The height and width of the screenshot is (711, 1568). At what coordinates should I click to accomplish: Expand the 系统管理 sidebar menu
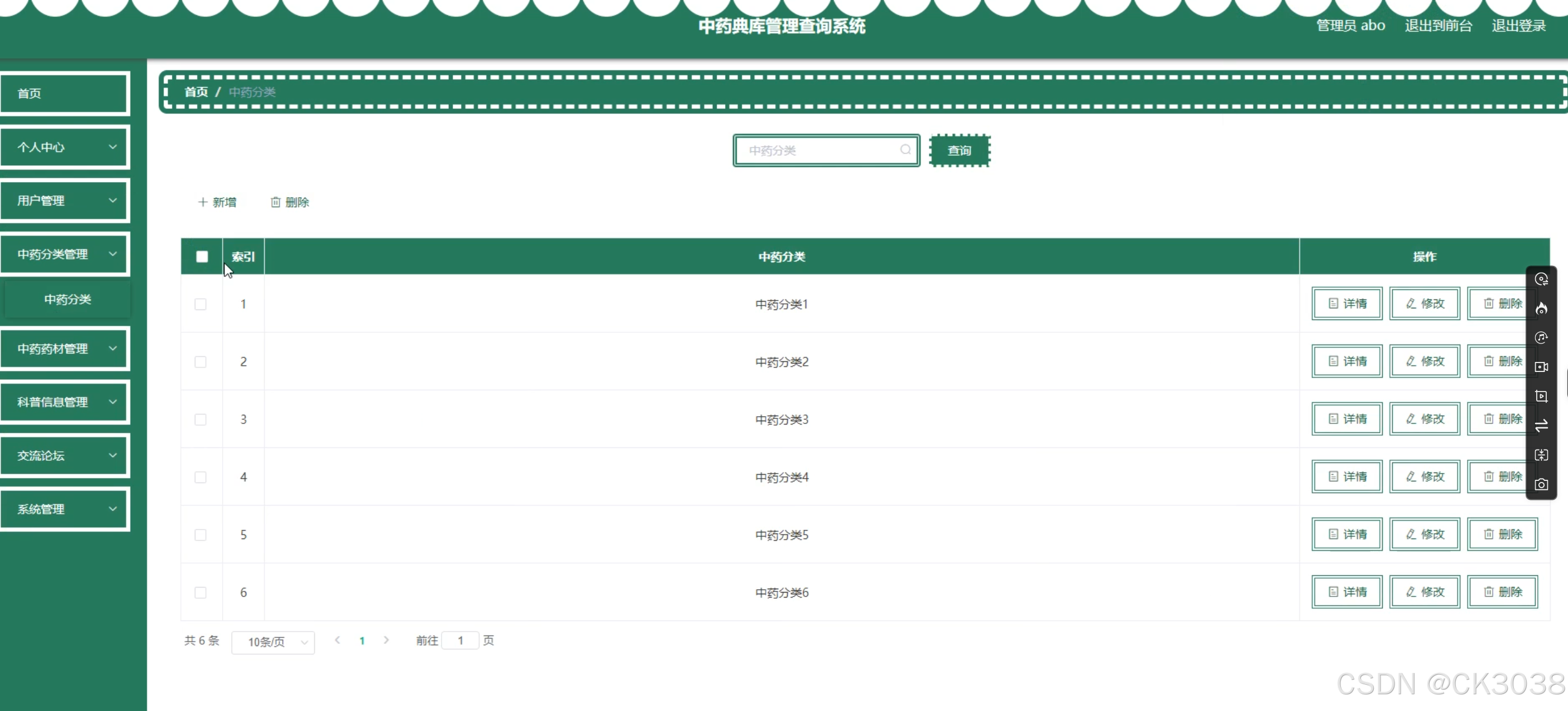point(65,509)
